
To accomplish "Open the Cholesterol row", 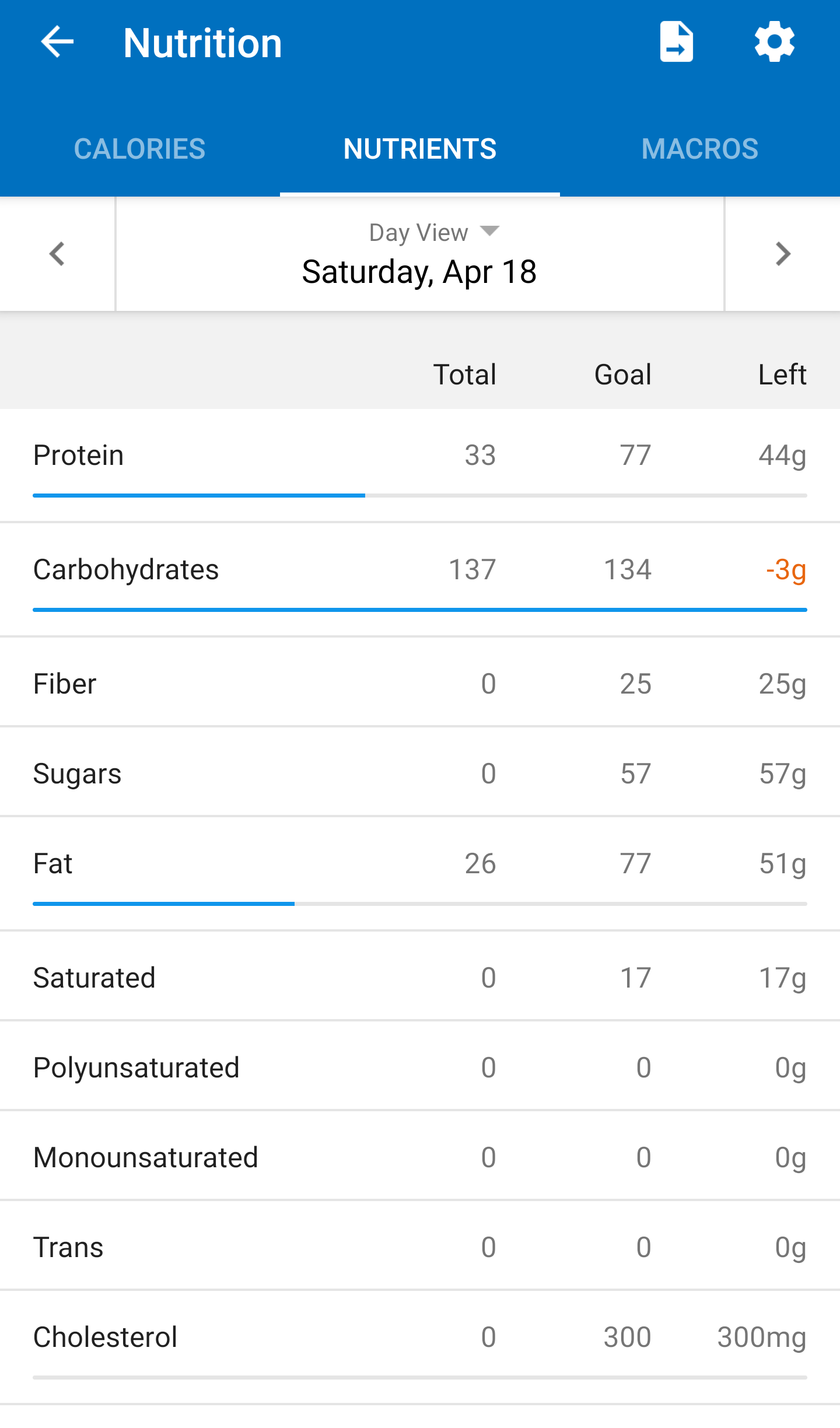I will click(x=419, y=1337).
